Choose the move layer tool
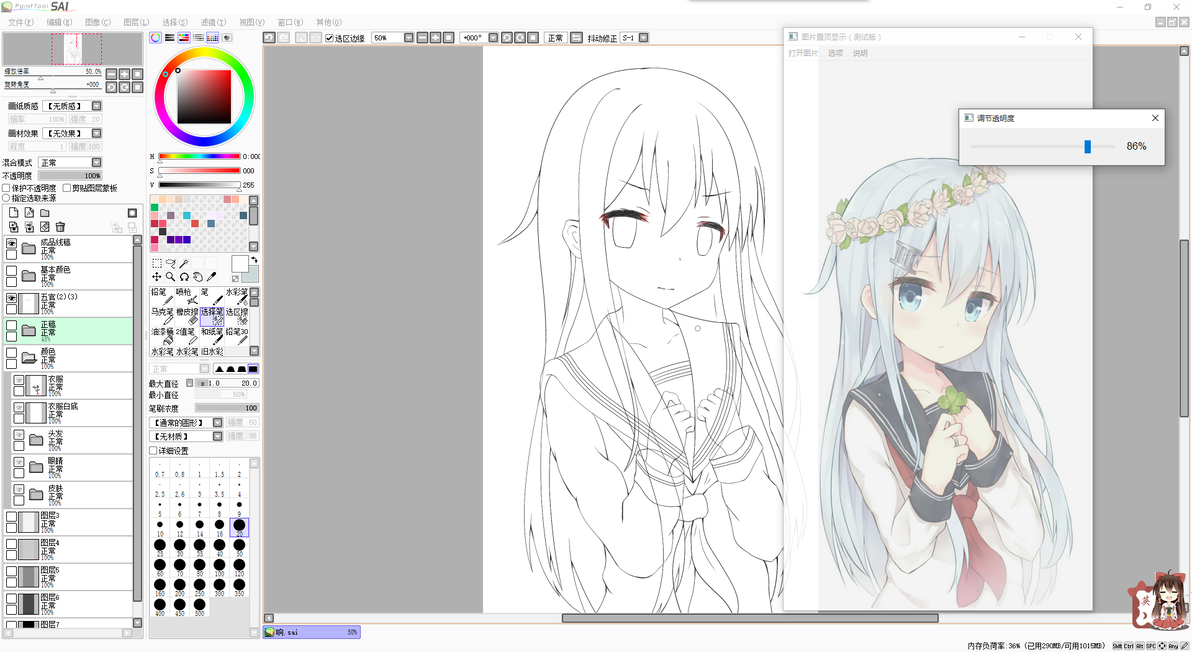Image resolution: width=1192 pixels, height=652 pixels. point(157,277)
